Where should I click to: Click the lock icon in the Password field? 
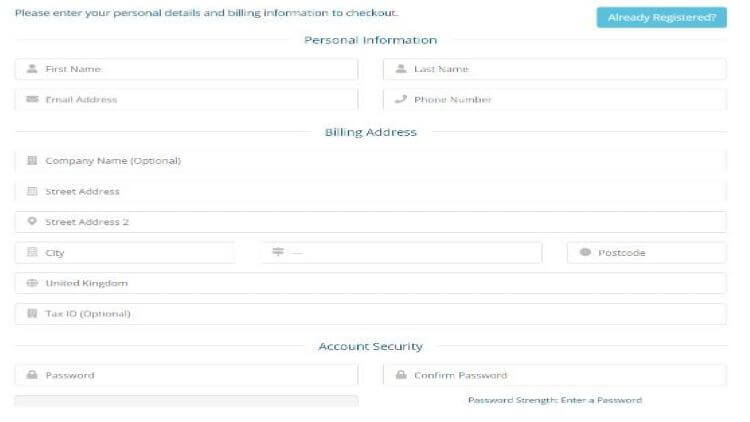32,375
